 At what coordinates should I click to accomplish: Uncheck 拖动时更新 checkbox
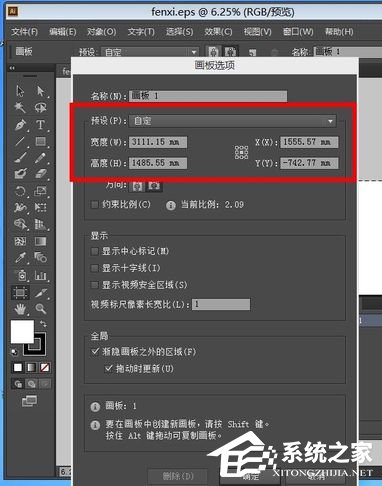[108, 368]
